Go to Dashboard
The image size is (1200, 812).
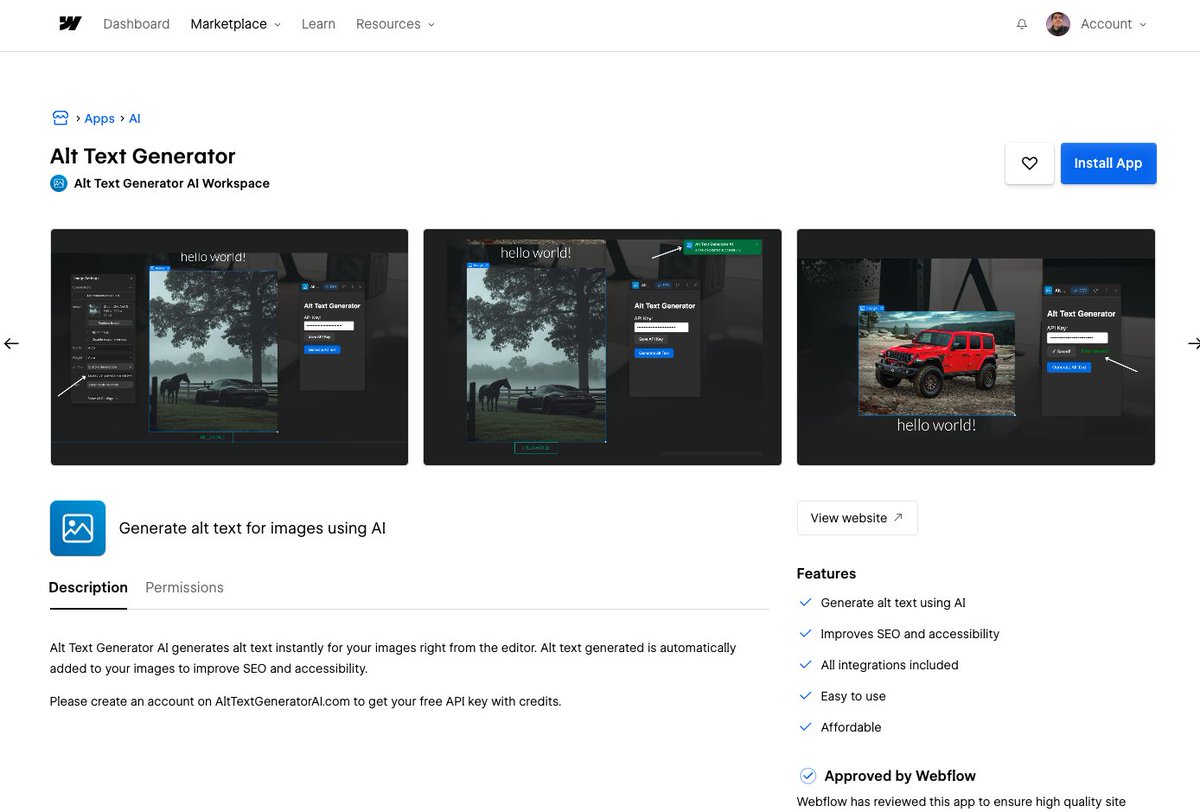[136, 24]
